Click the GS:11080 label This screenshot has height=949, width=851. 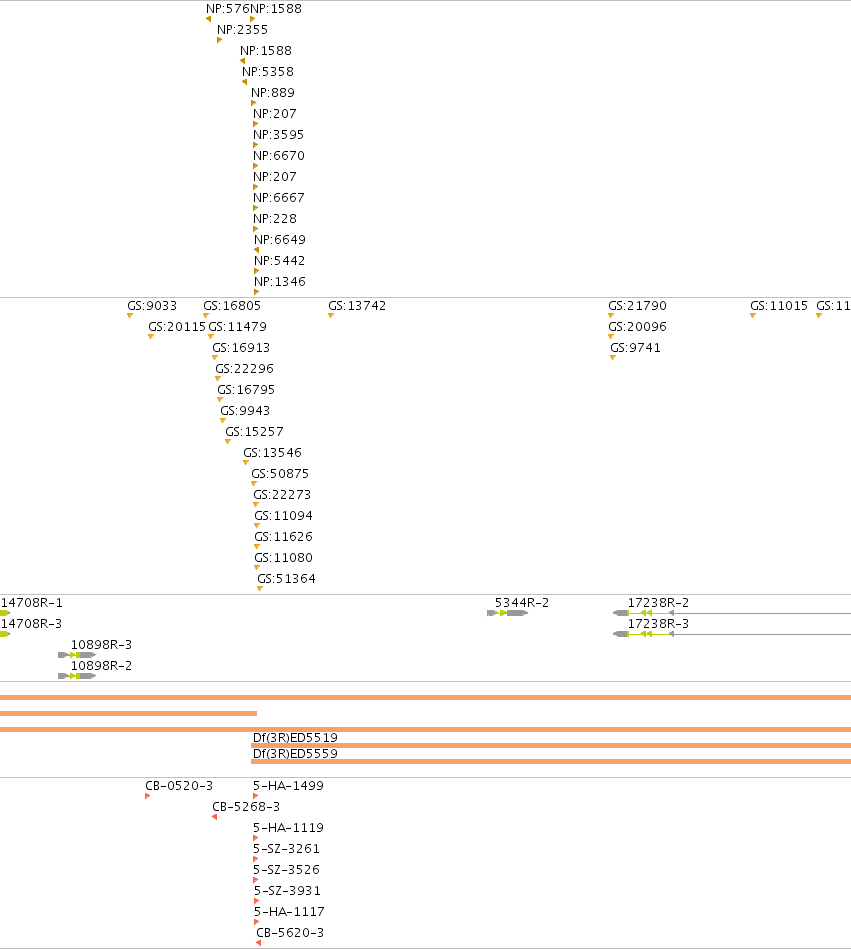pos(283,557)
